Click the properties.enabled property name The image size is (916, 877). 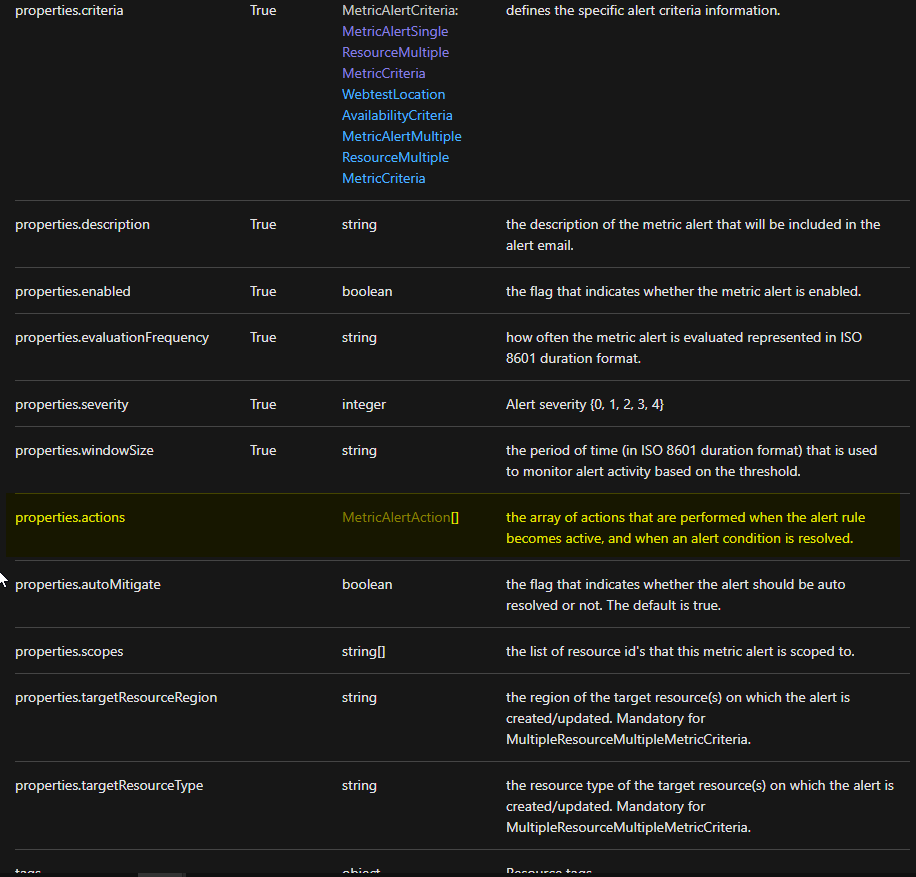click(73, 290)
